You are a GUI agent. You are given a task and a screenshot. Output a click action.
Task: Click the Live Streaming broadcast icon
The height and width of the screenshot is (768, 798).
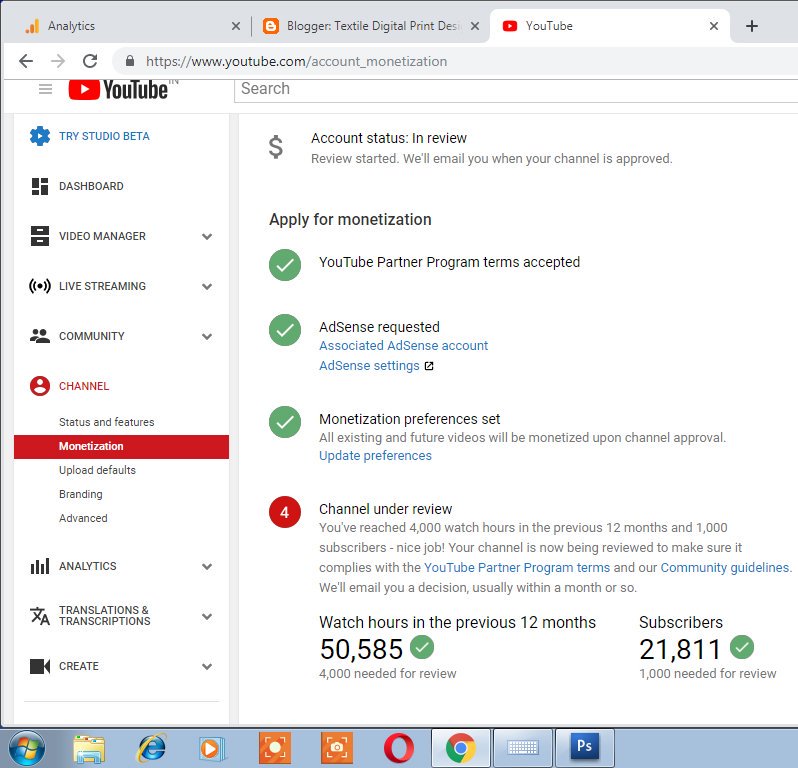coord(40,286)
